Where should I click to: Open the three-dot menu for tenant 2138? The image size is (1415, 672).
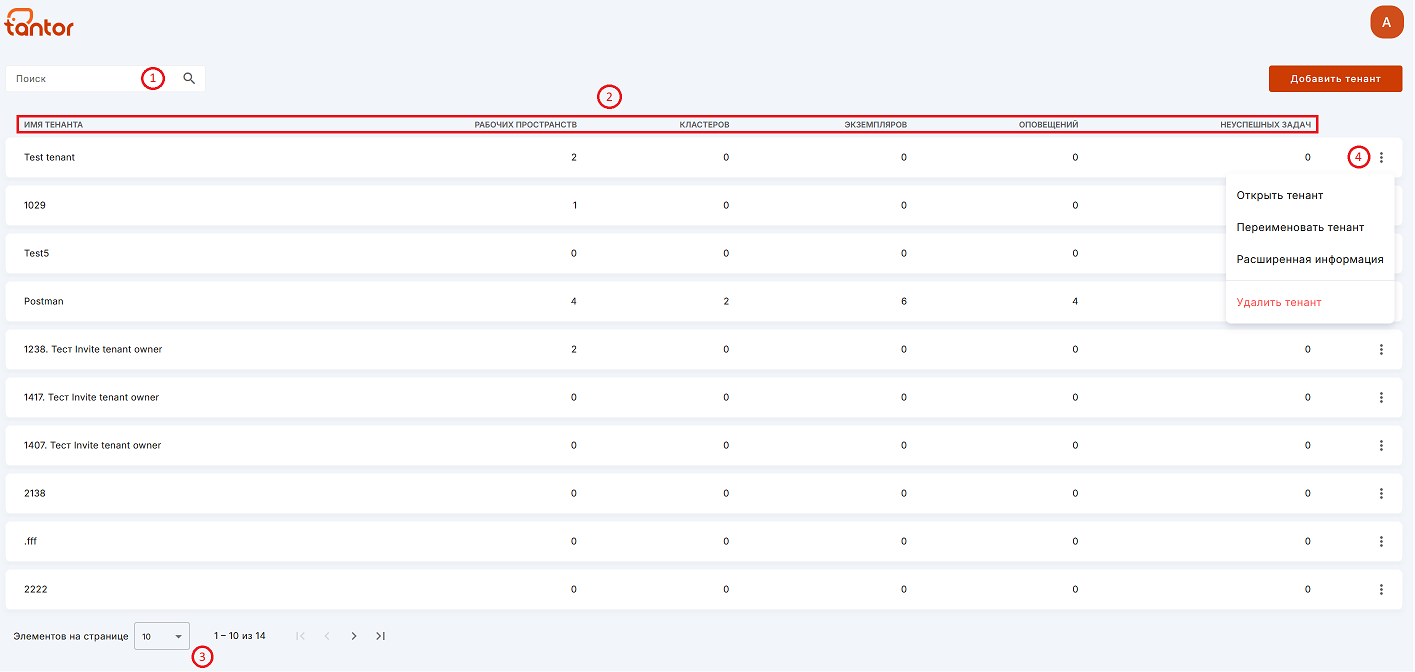point(1381,493)
